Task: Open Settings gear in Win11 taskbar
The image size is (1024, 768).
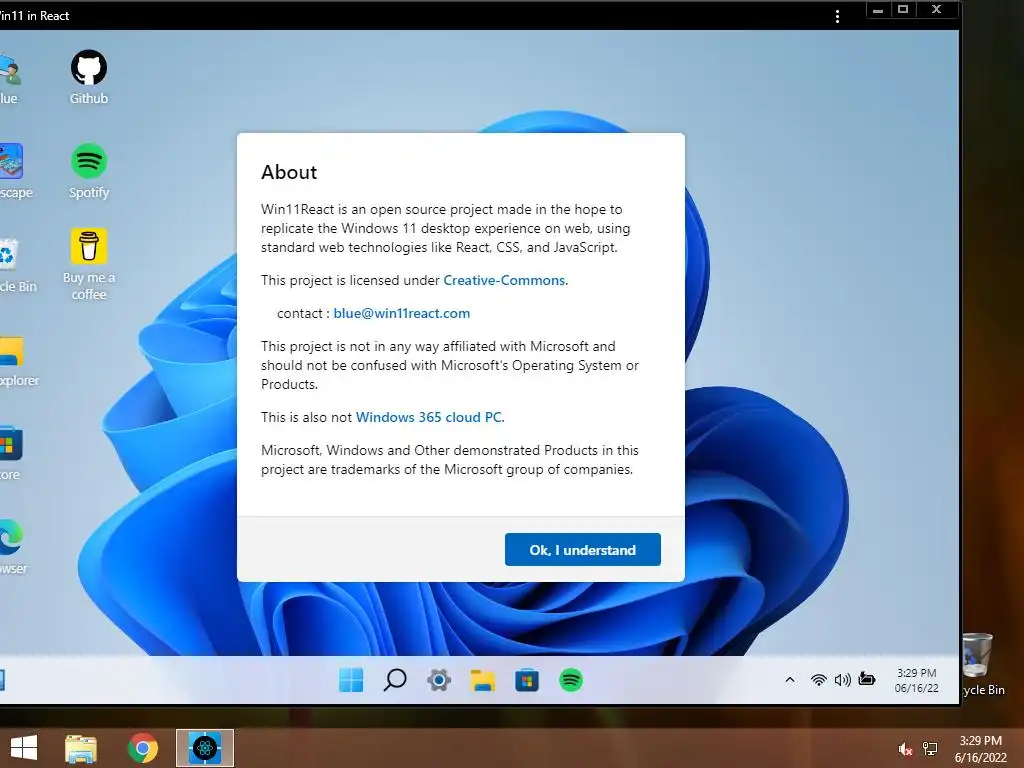Action: pos(439,680)
